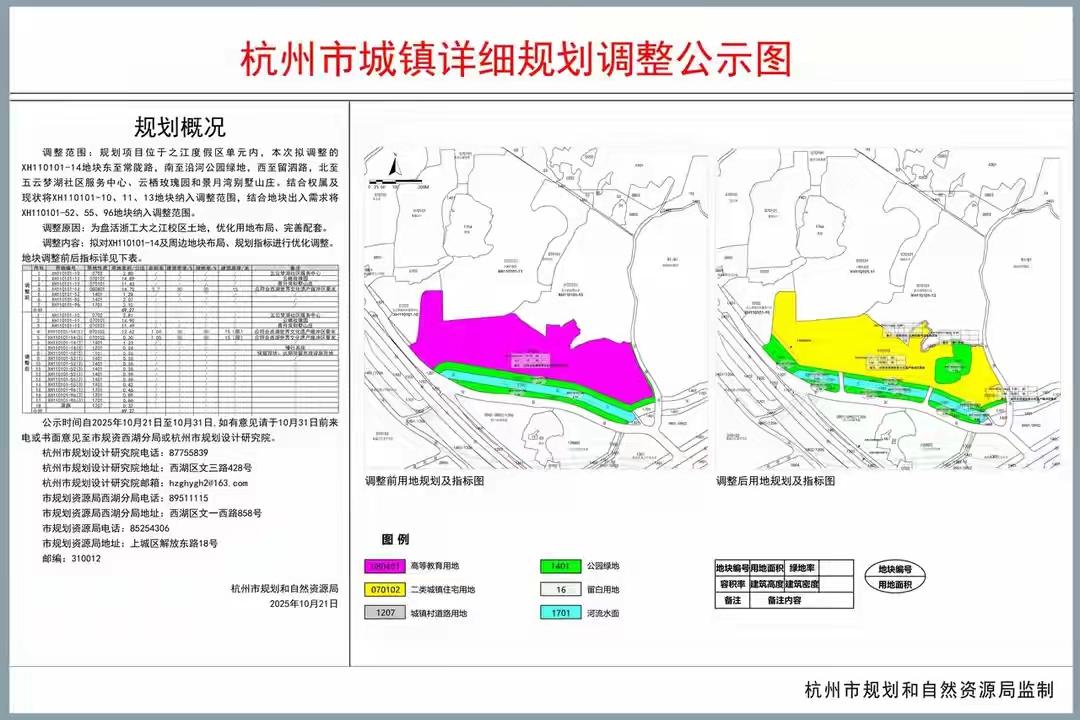Click the cyan 1701 river legend swatch
The height and width of the screenshot is (720, 1080).
tap(561, 613)
